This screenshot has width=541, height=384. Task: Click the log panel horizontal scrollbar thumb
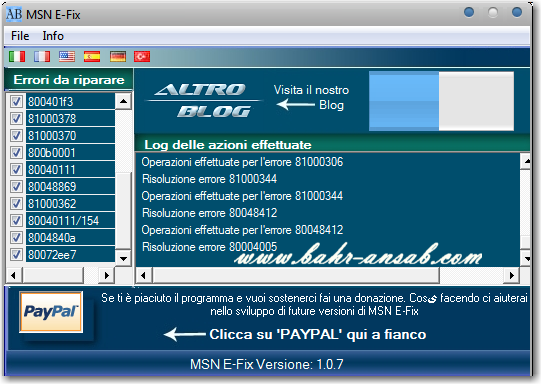[296, 275]
